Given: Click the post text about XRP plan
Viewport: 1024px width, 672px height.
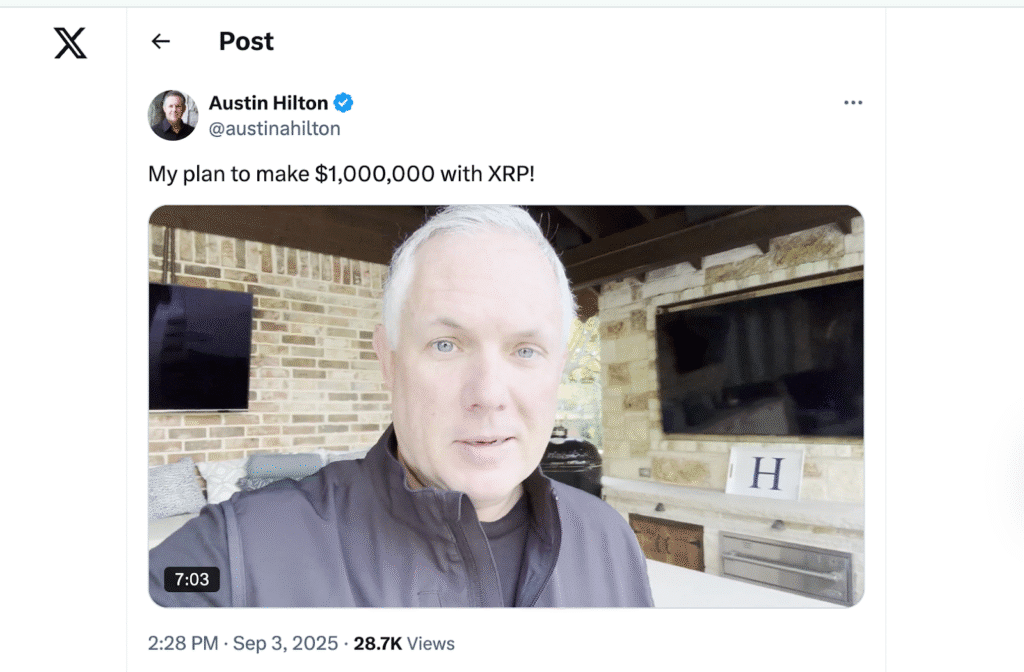Looking at the screenshot, I should pyautogui.click(x=341, y=174).
